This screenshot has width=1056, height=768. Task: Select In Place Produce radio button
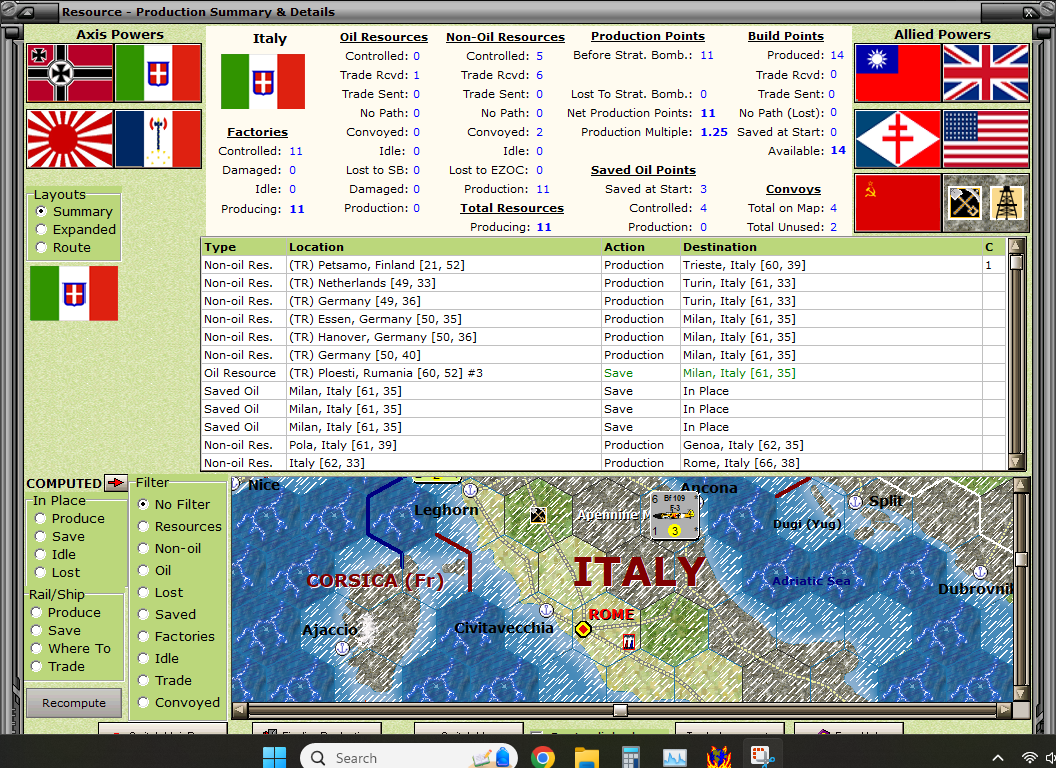pyautogui.click(x=40, y=518)
